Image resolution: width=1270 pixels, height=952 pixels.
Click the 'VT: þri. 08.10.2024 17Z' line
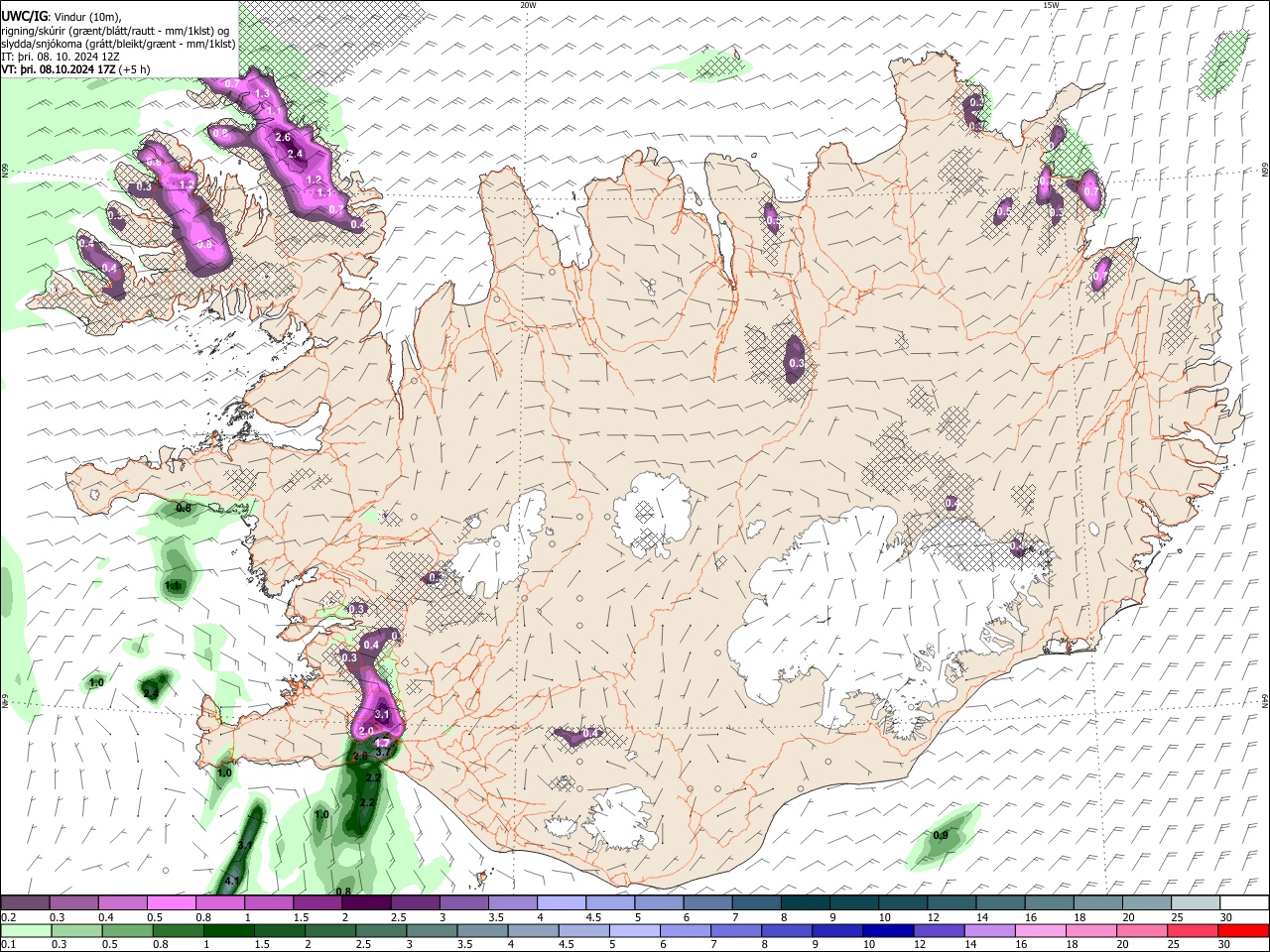[x=58, y=69]
